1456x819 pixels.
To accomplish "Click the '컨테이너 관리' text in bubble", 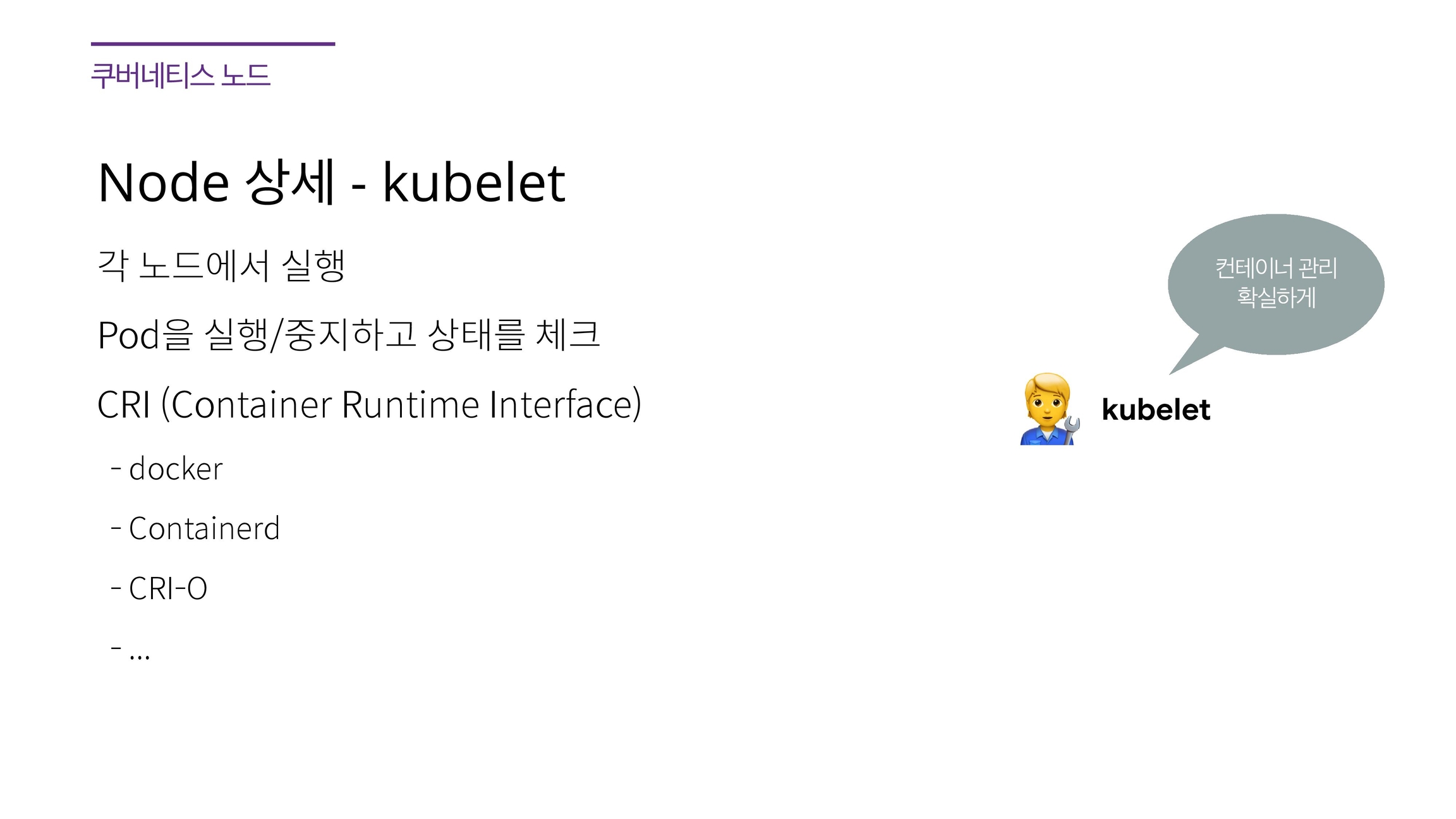I will 1276,268.
